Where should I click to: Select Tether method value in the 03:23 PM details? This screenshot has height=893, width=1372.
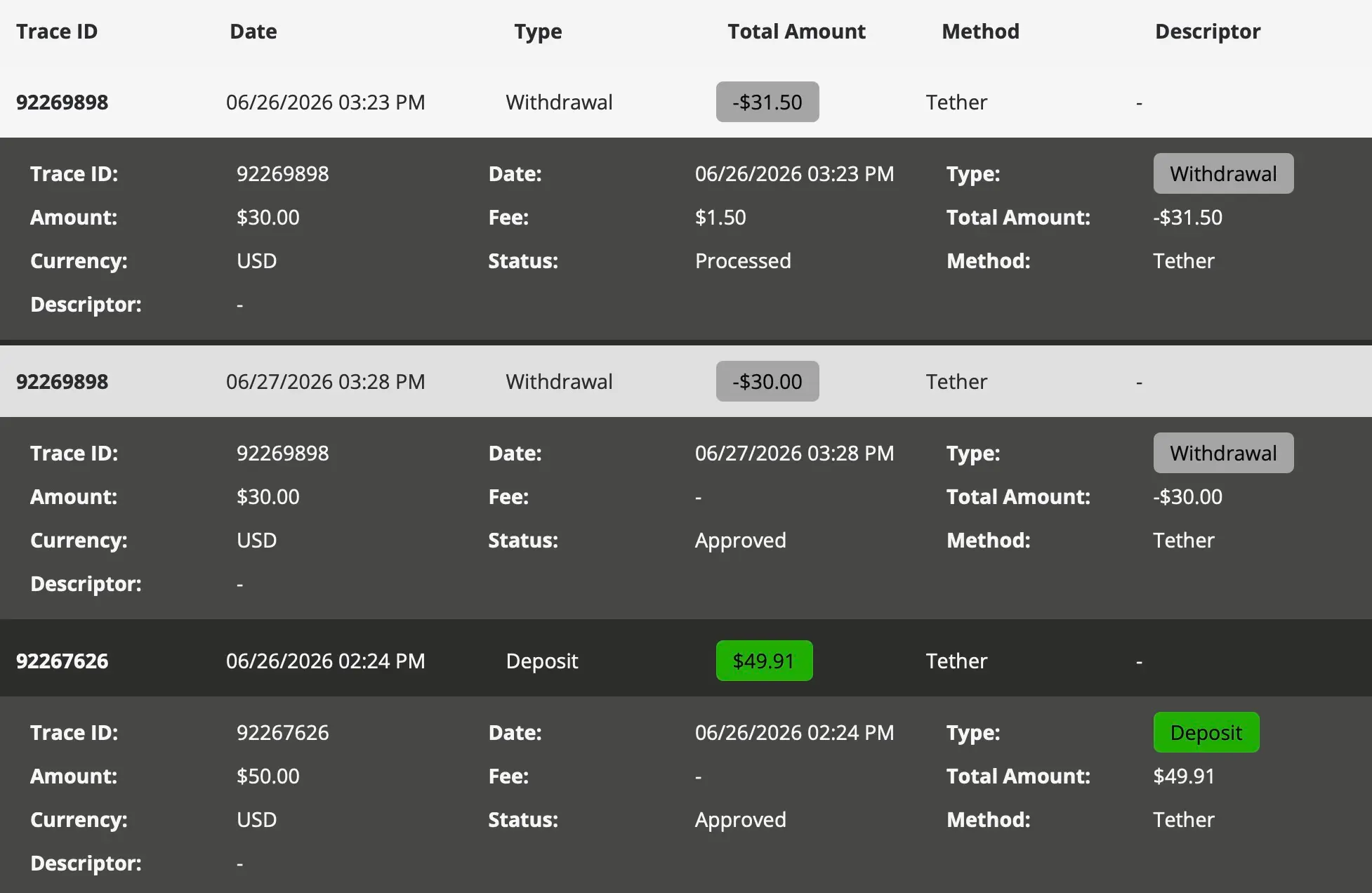(x=1184, y=261)
